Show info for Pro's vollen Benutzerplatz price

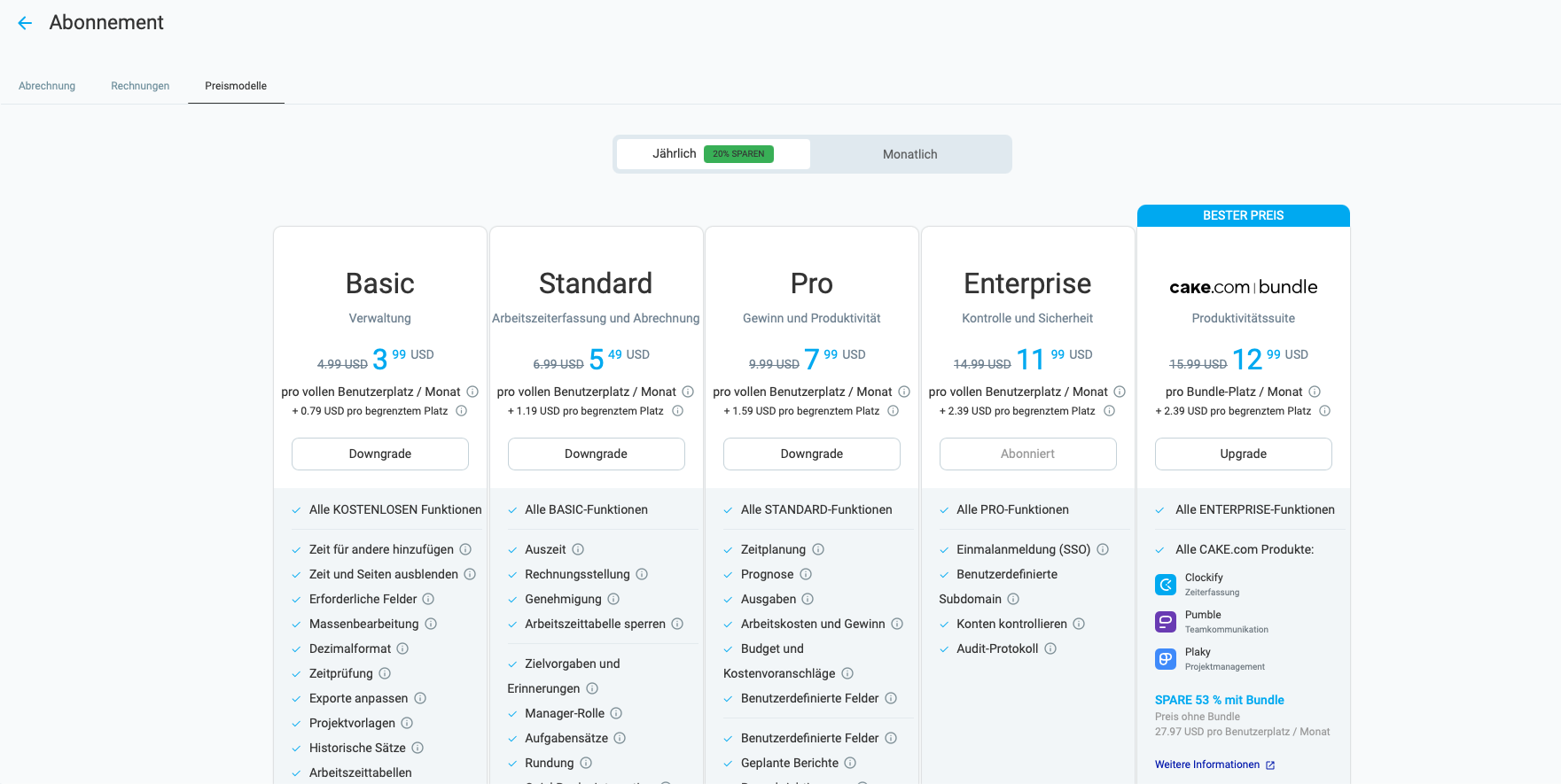(904, 392)
